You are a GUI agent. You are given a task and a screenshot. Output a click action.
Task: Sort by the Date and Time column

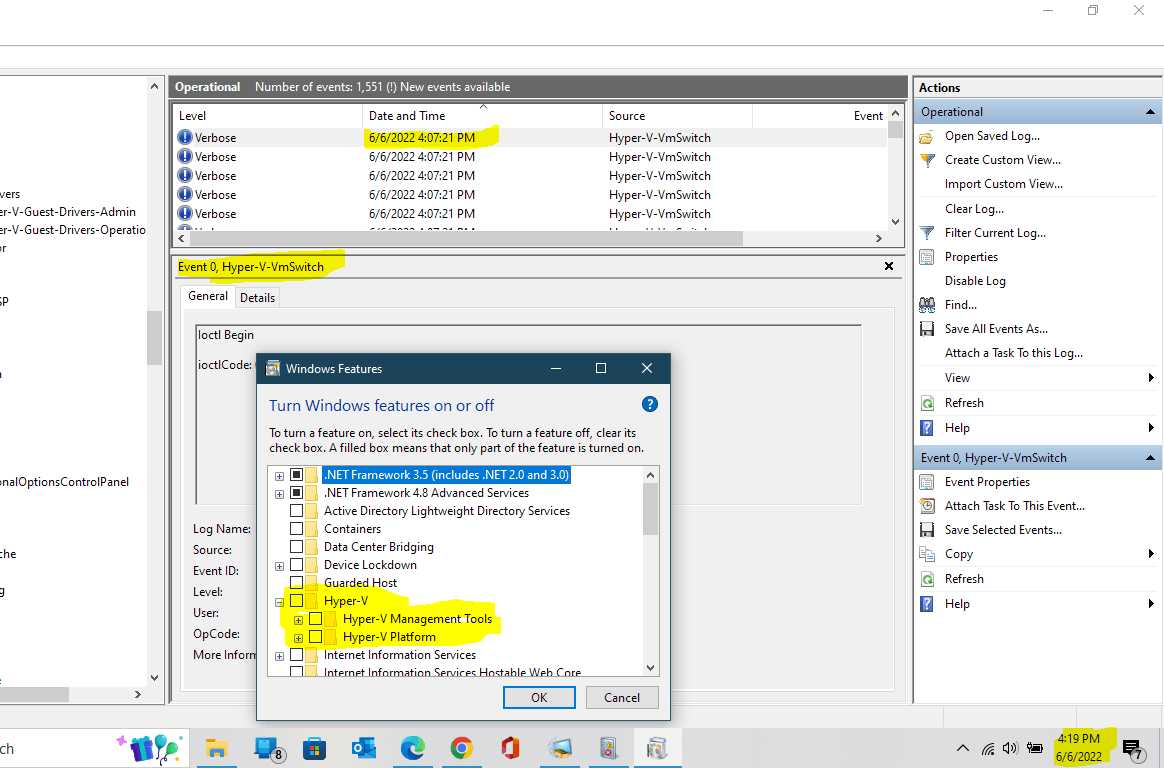click(483, 116)
